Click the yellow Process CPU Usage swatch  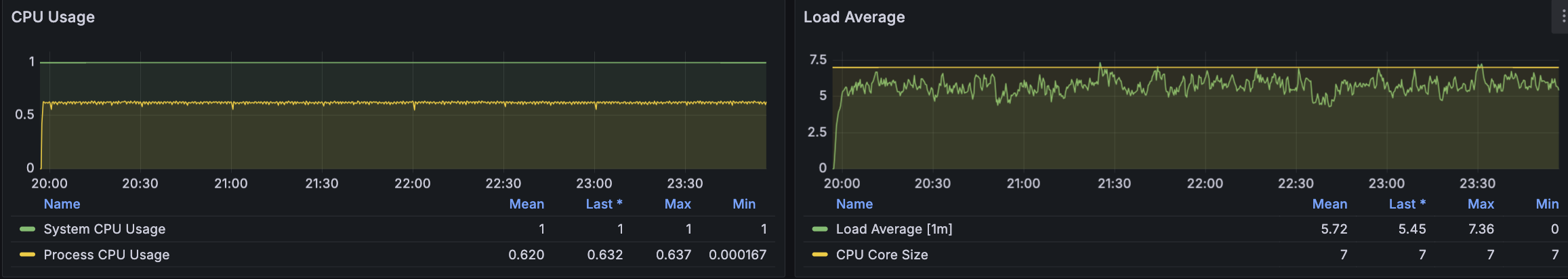coord(27,255)
